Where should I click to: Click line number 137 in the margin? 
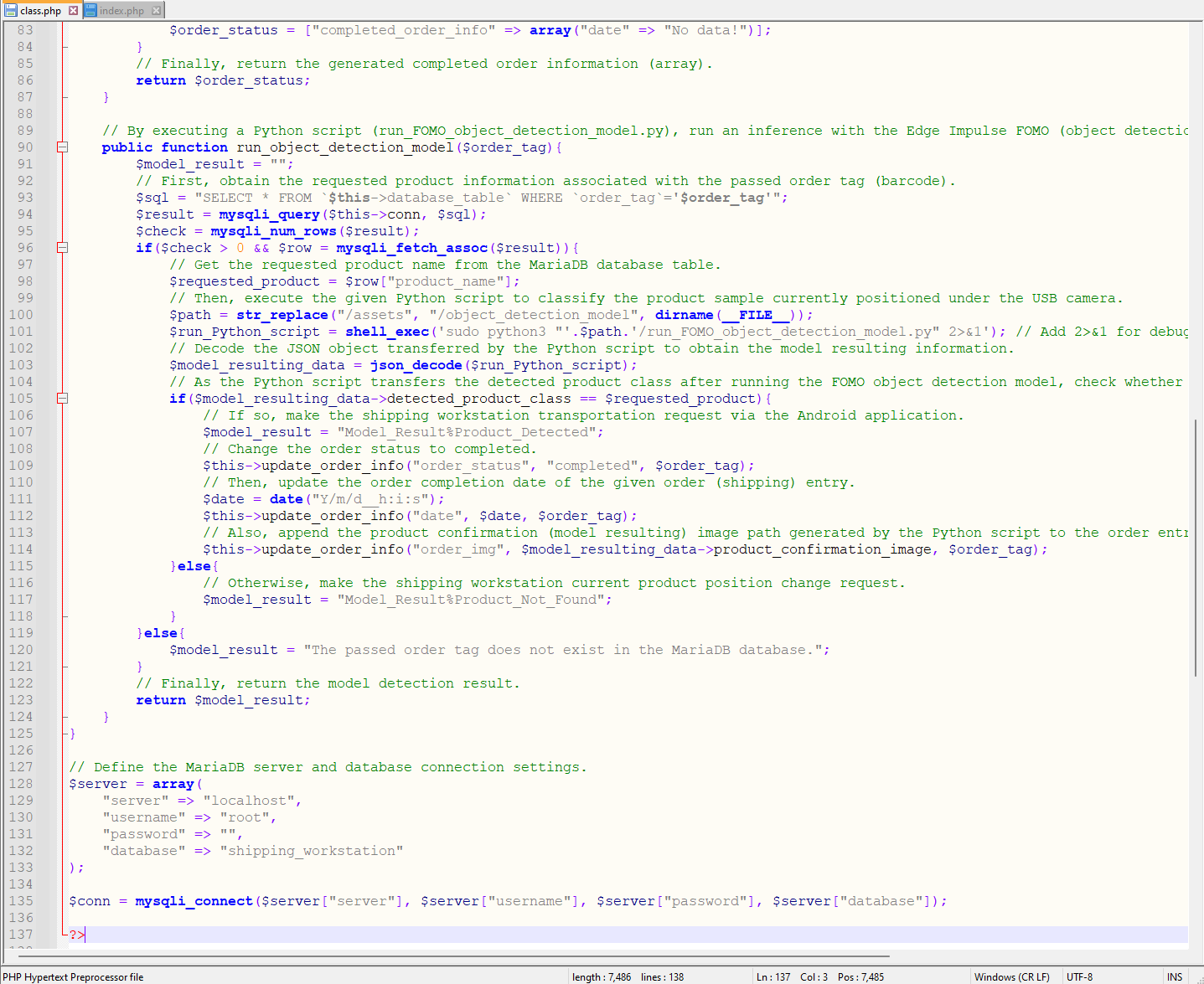point(21,935)
